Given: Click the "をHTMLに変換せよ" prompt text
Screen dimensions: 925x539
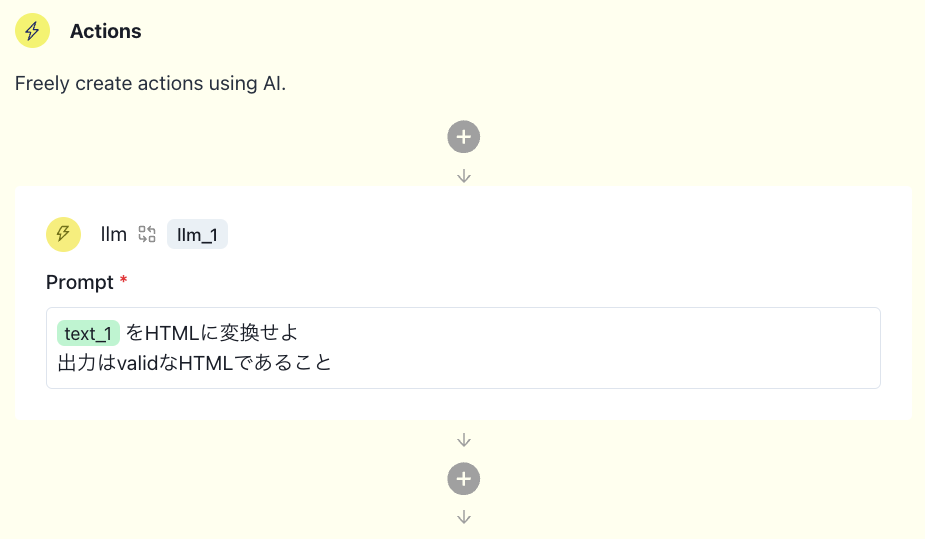Looking at the screenshot, I should (212, 333).
